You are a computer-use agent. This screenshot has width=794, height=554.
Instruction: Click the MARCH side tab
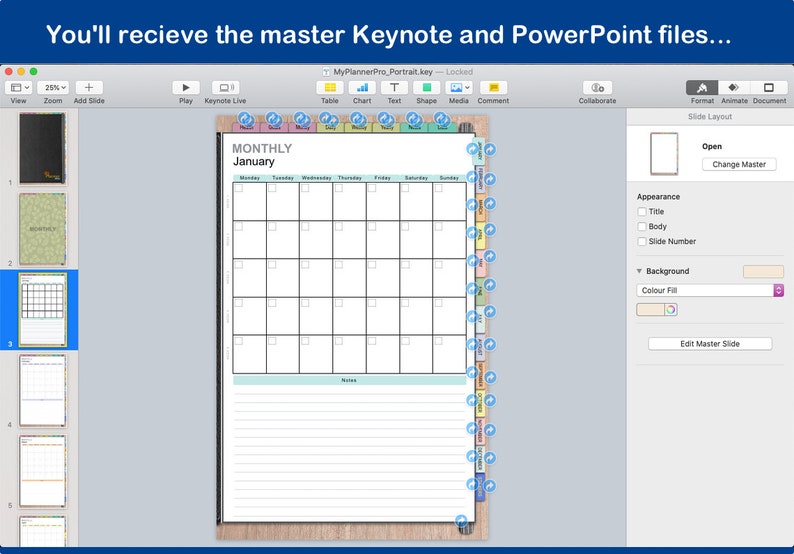[x=480, y=207]
